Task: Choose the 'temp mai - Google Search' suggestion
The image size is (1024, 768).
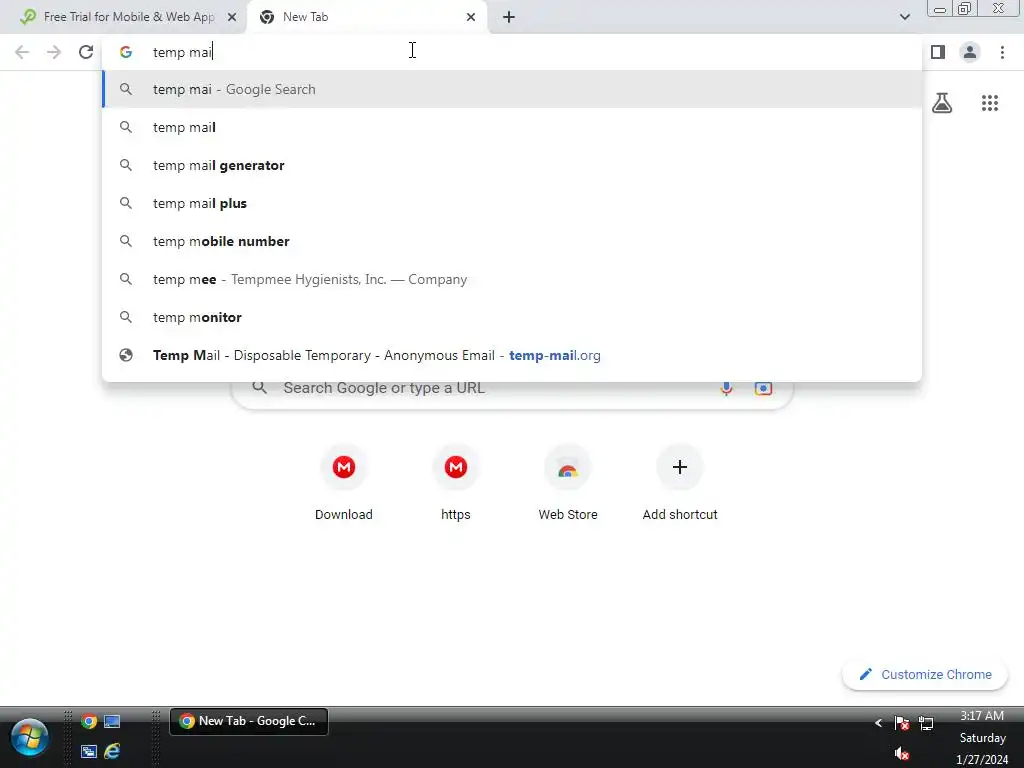Action: [512, 89]
